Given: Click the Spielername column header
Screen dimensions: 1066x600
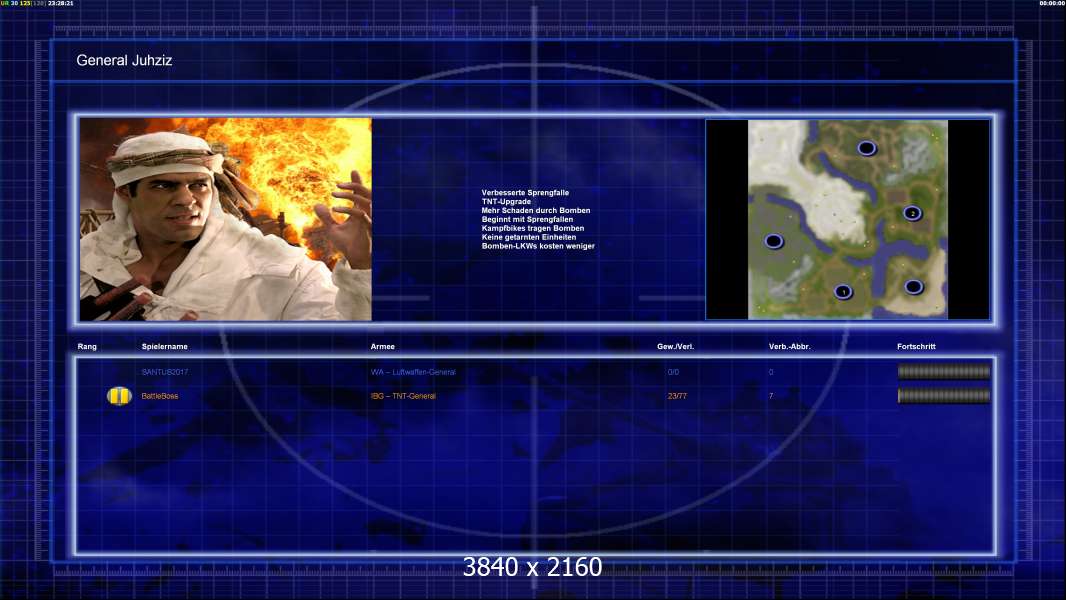Looking at the screenshot, I should (165, 347).
